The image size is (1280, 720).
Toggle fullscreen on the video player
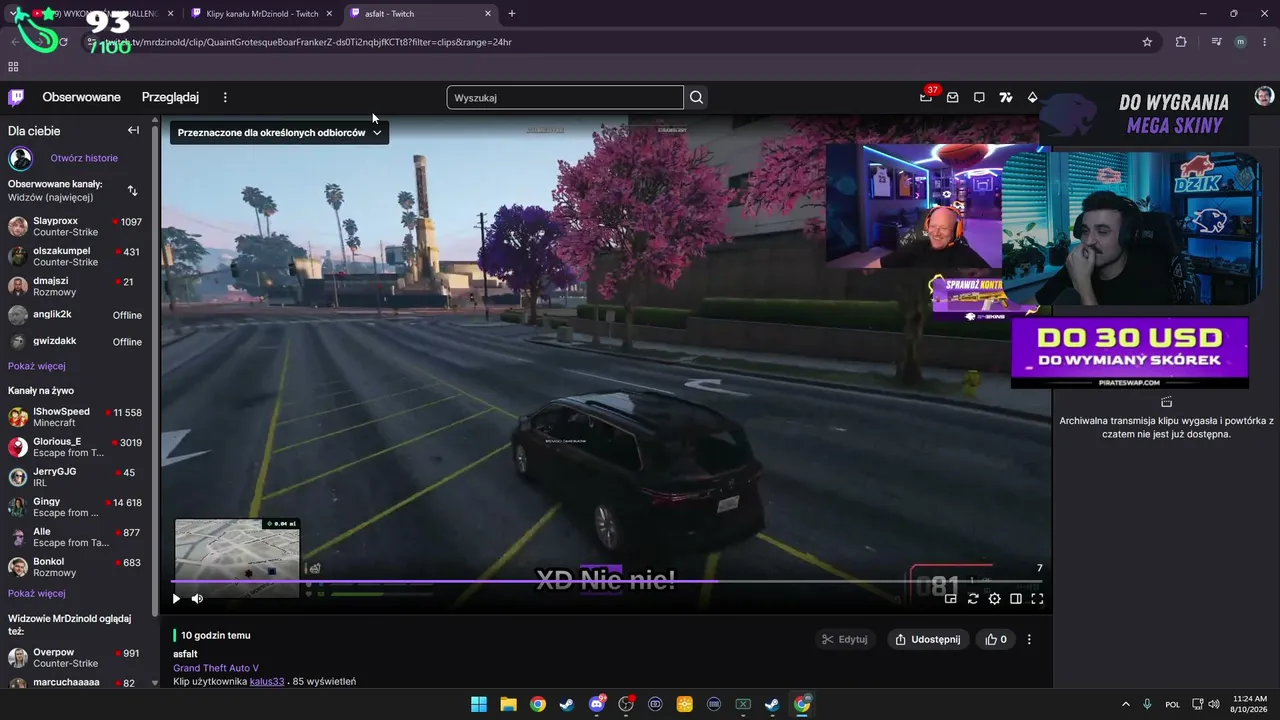(x=1037, y=599)
